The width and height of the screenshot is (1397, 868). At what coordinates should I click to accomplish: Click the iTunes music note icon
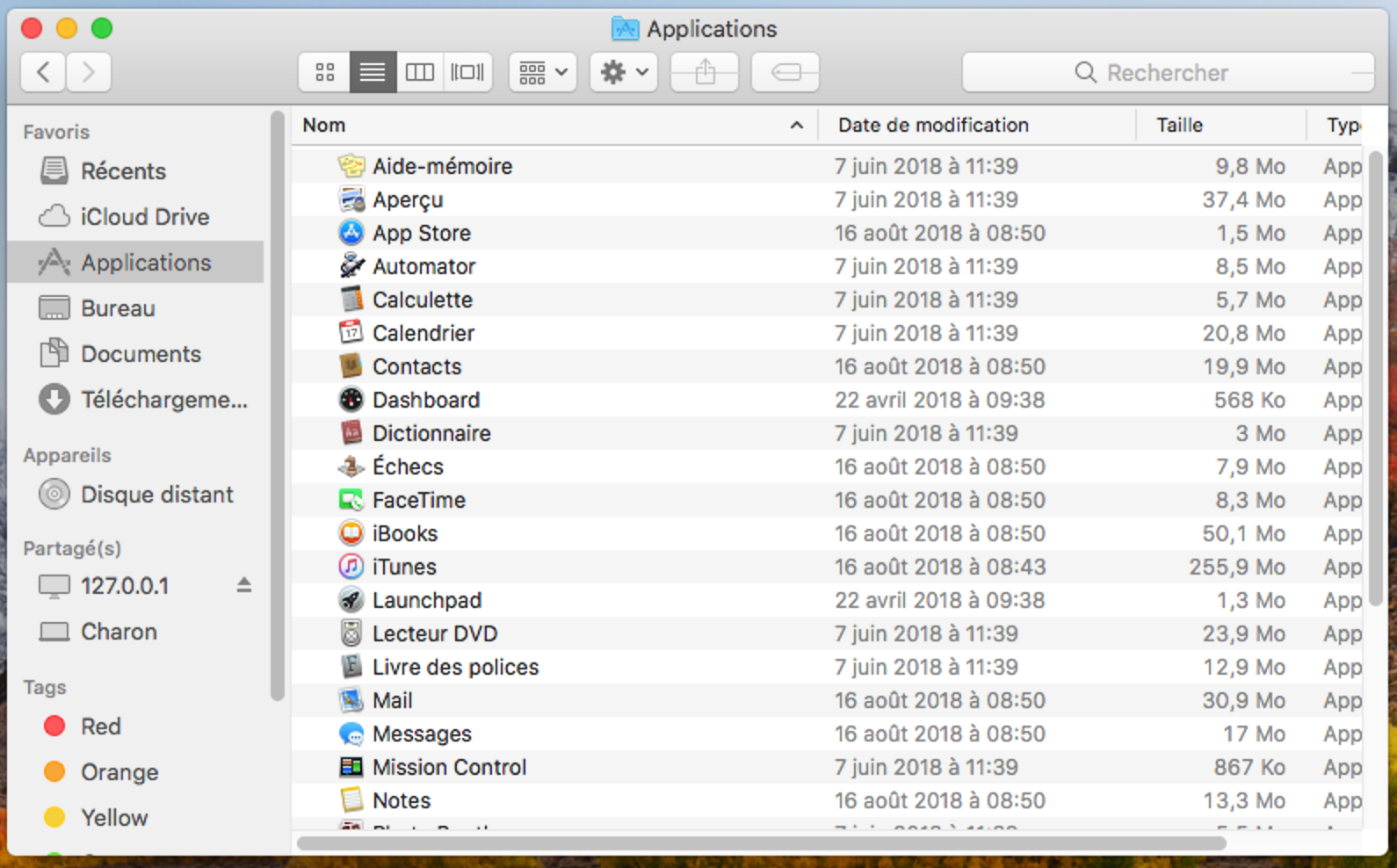click(351, 567)
